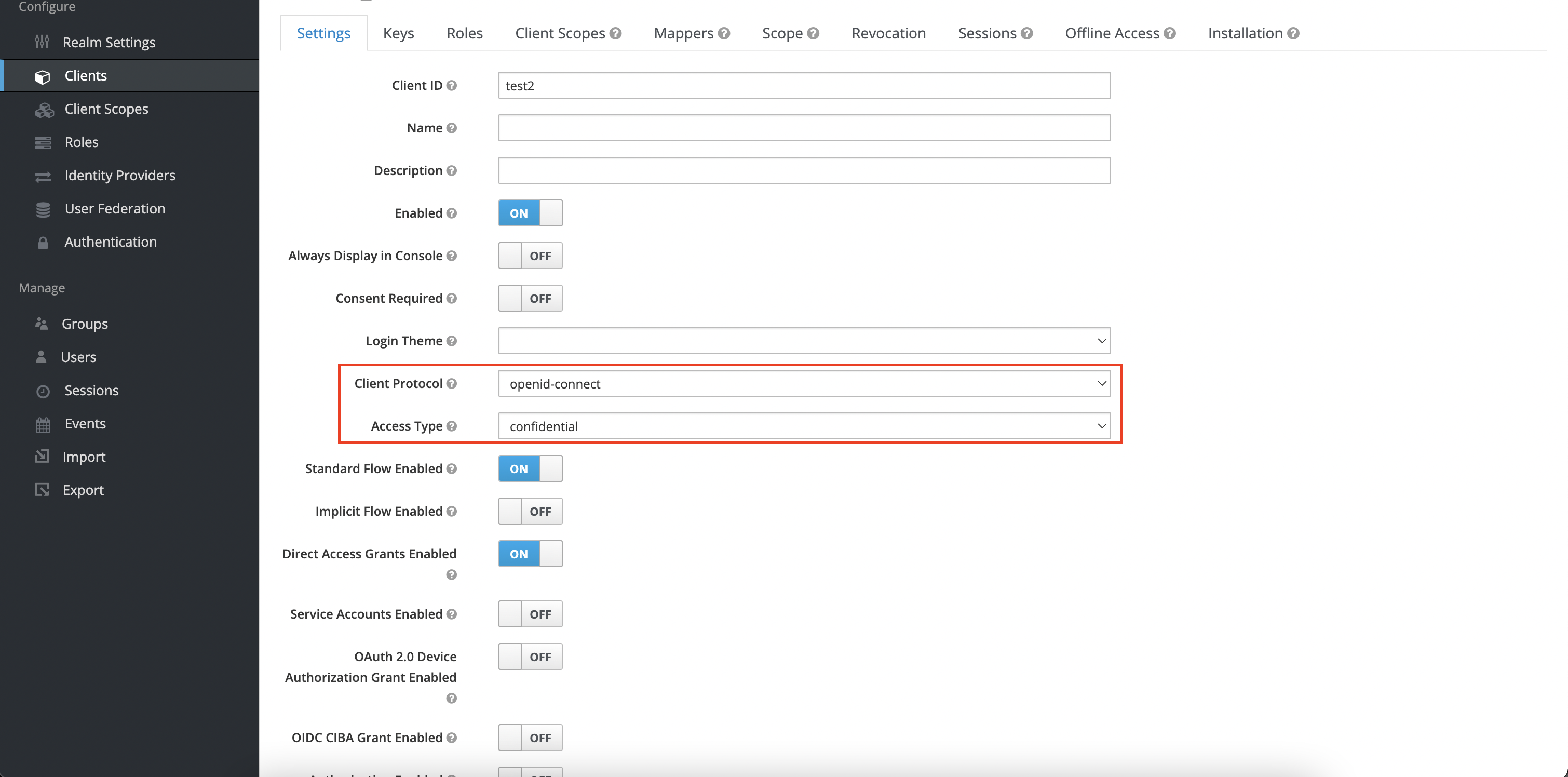
Task: Open the Events calendar icon
Action: [42, 423]
